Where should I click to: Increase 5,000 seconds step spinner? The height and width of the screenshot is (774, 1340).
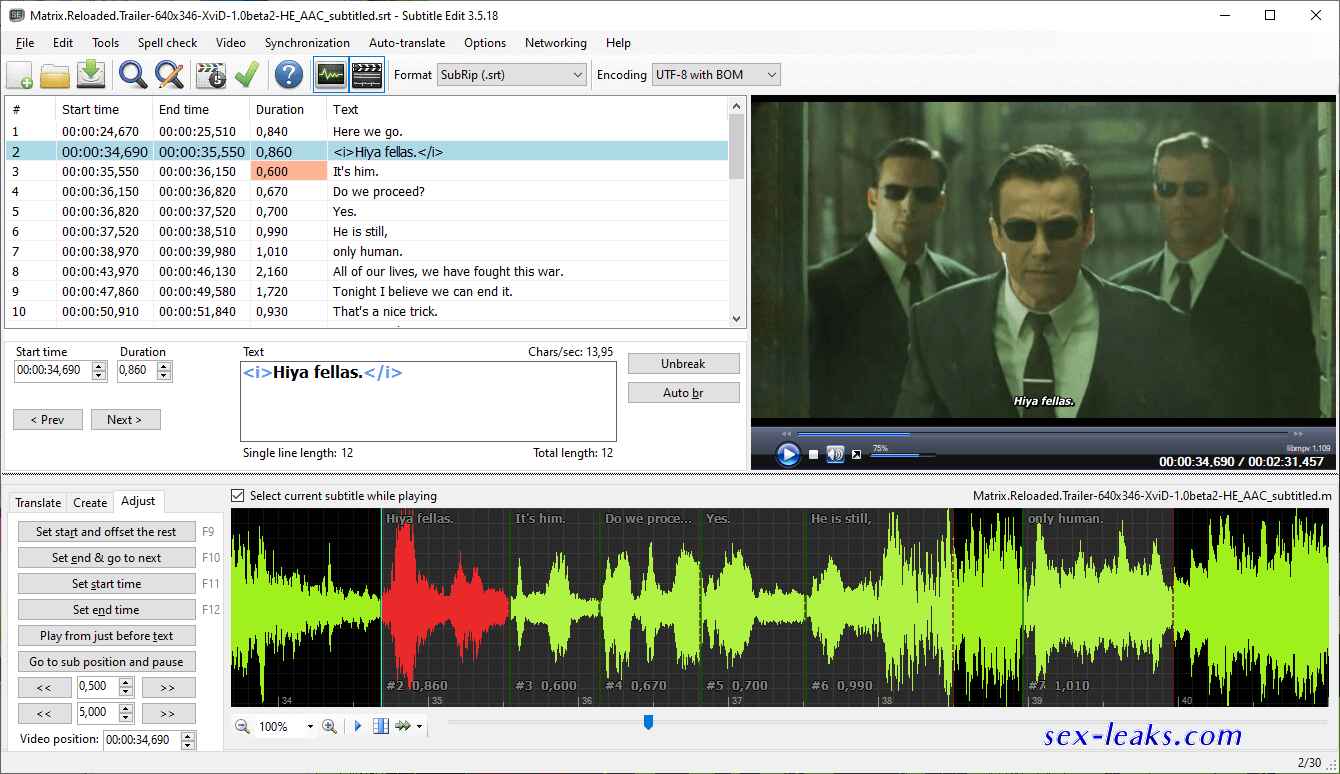126,708
